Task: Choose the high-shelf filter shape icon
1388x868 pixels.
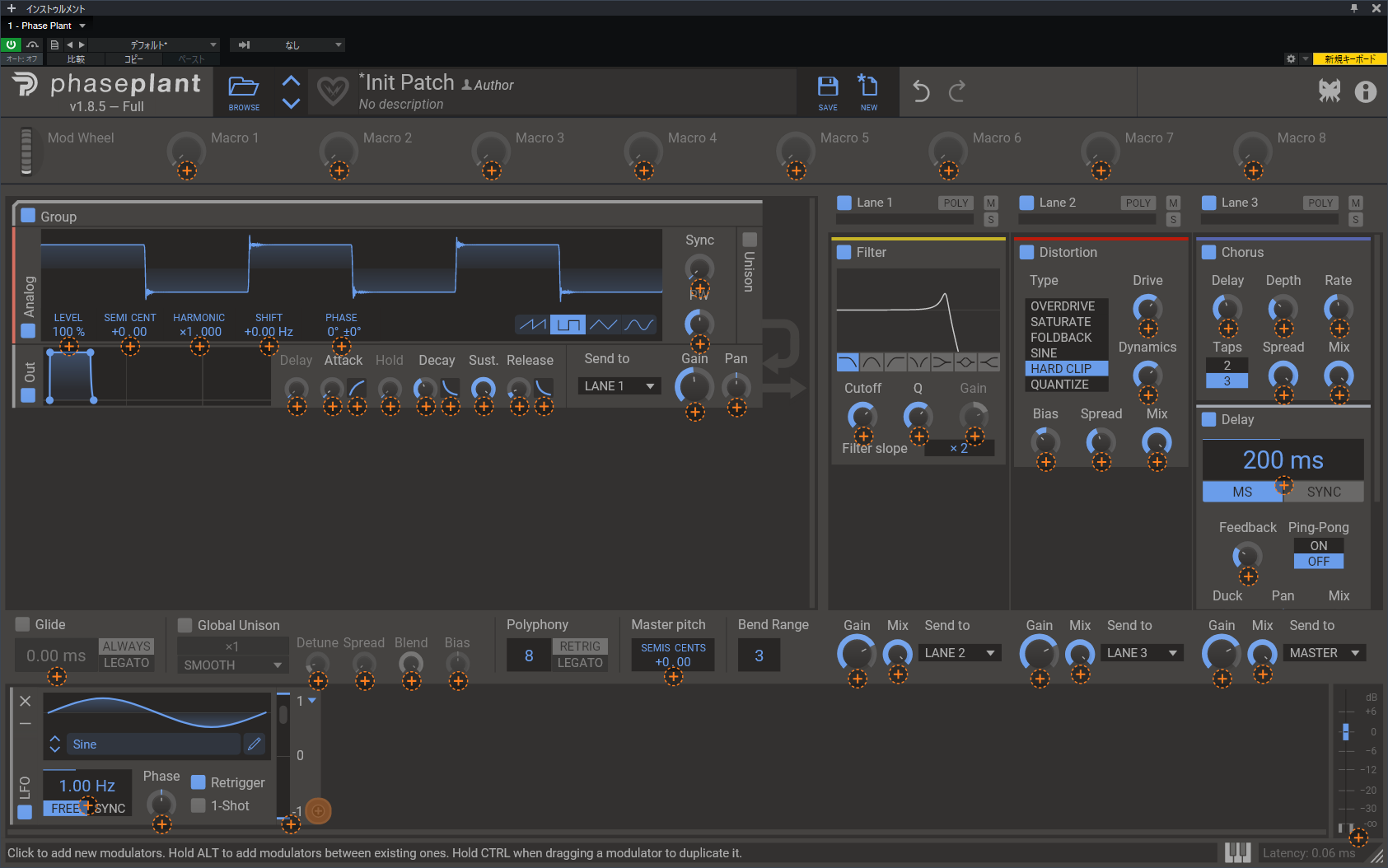Action: pos(988,362)
